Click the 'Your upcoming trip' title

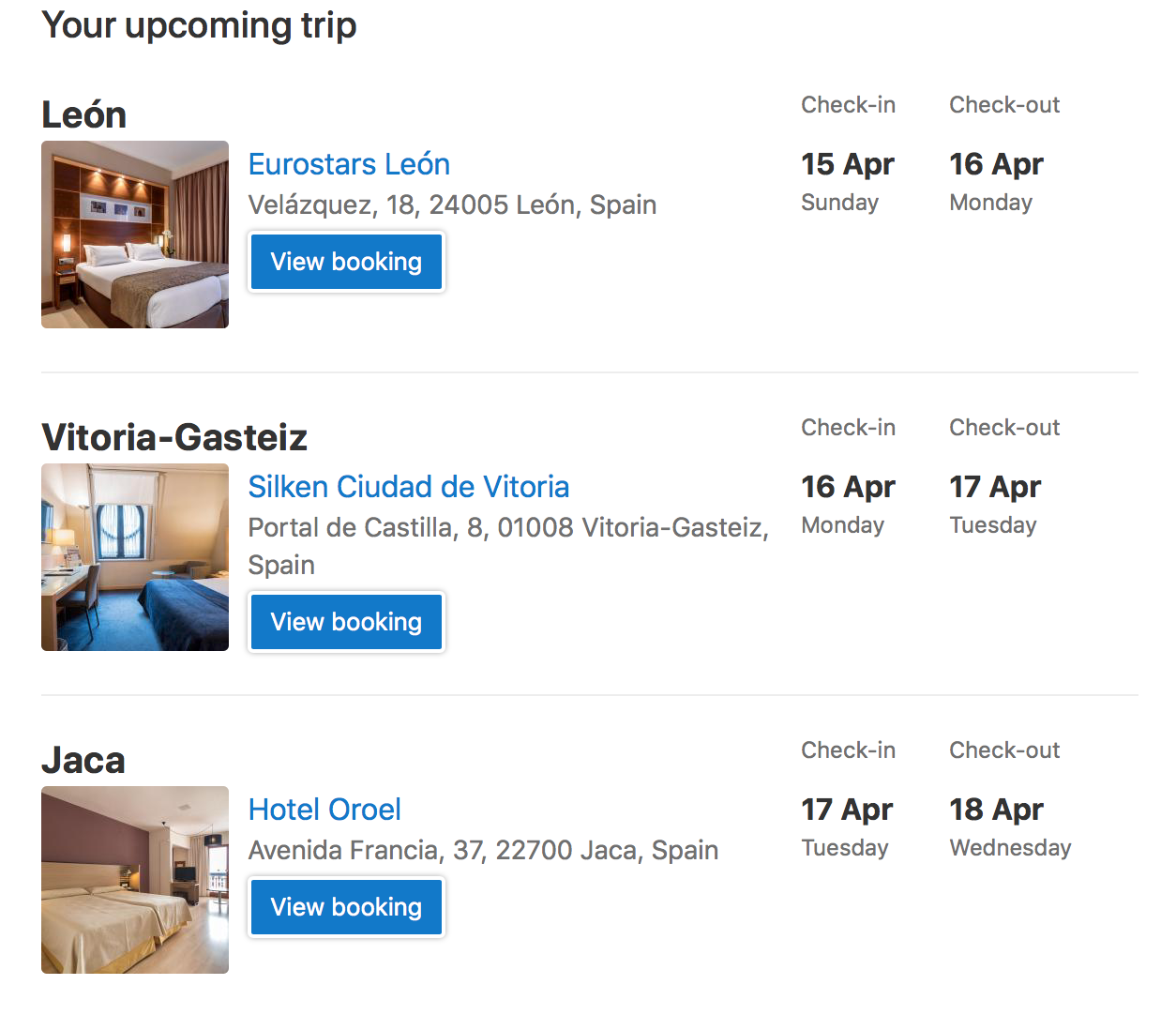coord(199,25)
